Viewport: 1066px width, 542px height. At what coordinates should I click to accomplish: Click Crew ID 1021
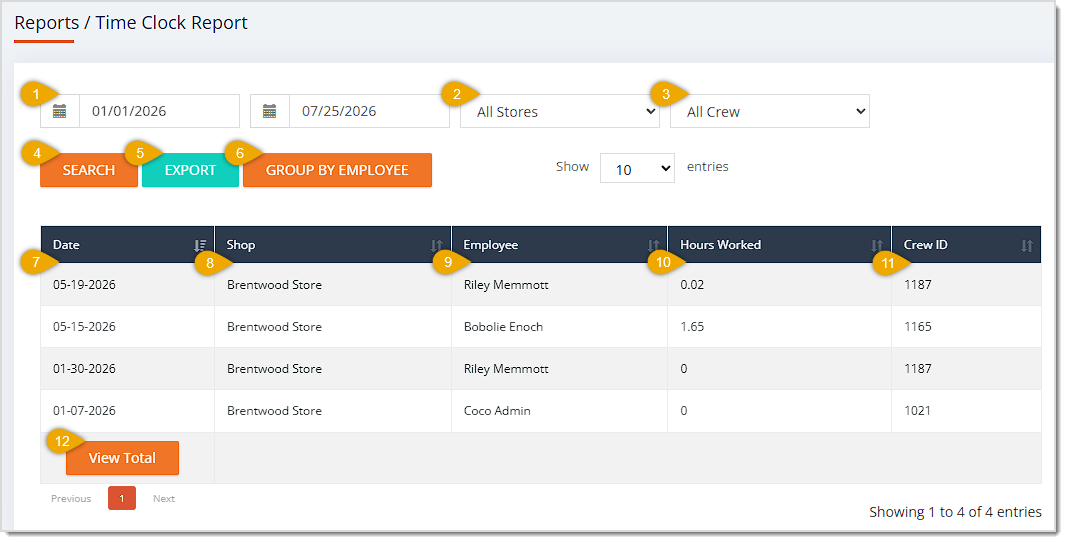pos(918,411)
